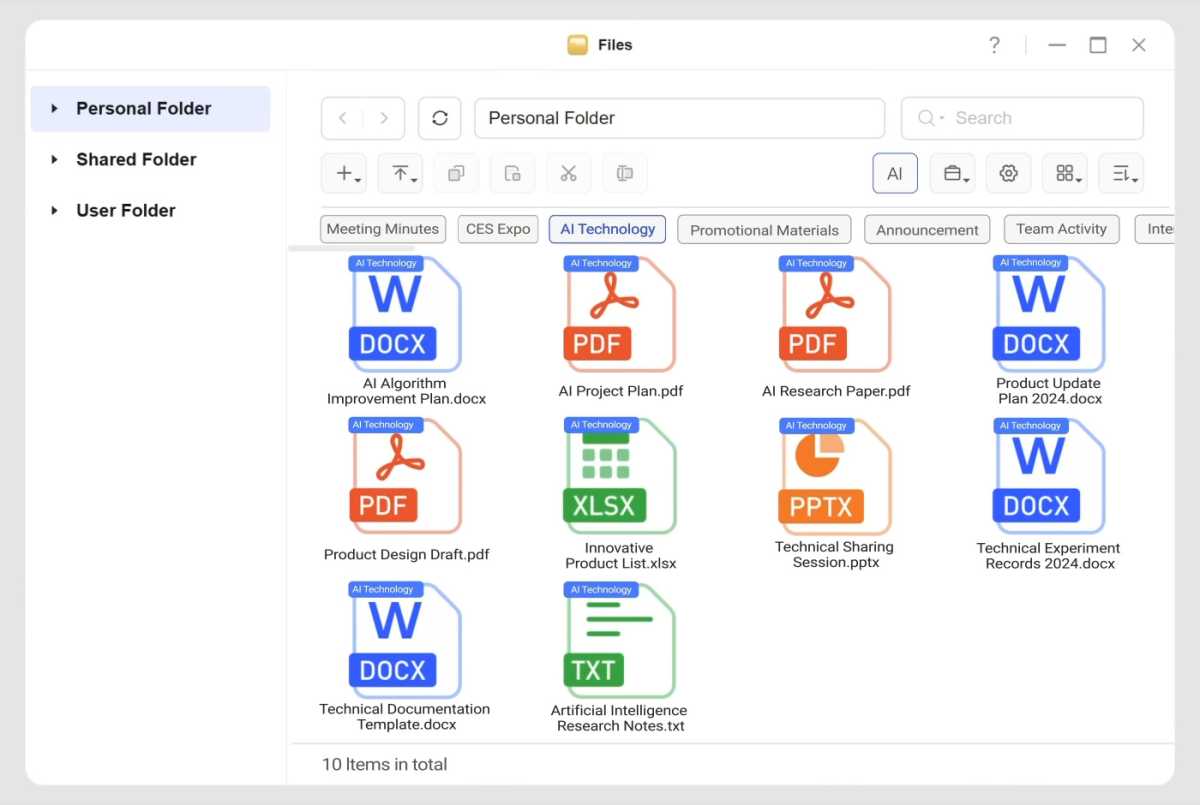Go back with the left arrow

point(343,118)
